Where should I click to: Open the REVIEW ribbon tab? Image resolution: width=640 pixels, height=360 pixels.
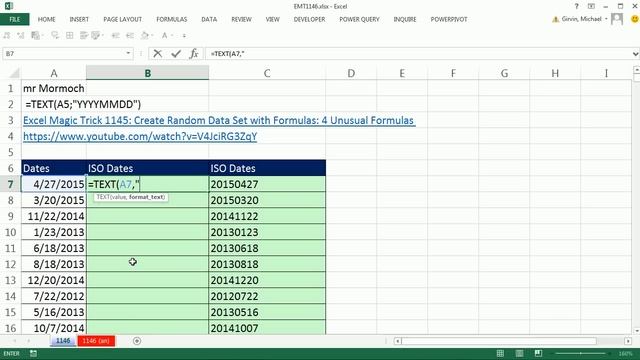[241, 19]
